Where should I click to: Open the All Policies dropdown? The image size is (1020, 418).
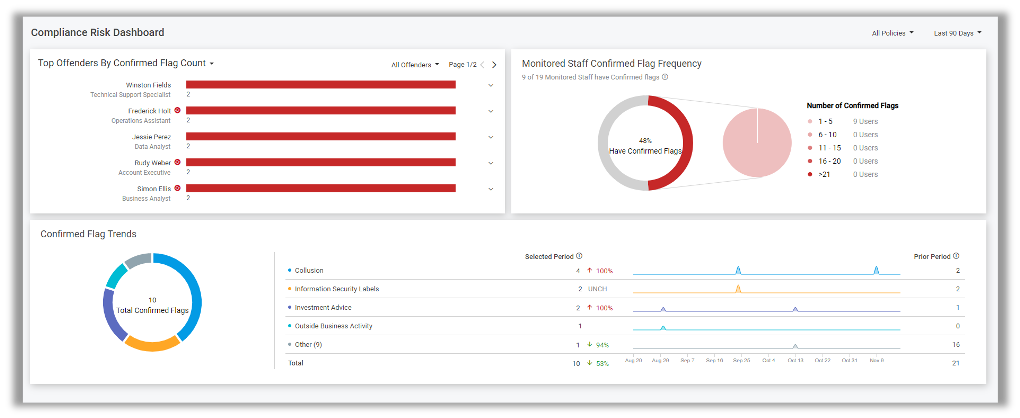click(892, 33)
